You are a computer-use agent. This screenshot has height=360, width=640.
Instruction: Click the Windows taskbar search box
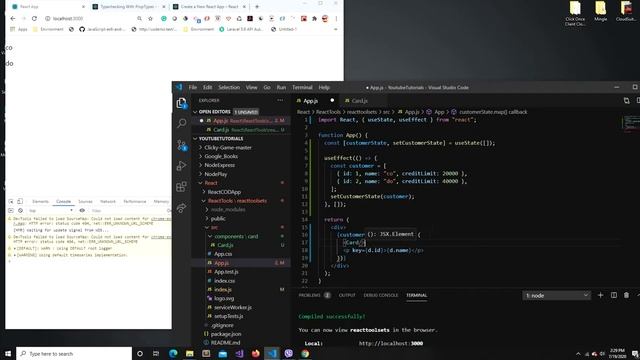[x=74, y=353]
